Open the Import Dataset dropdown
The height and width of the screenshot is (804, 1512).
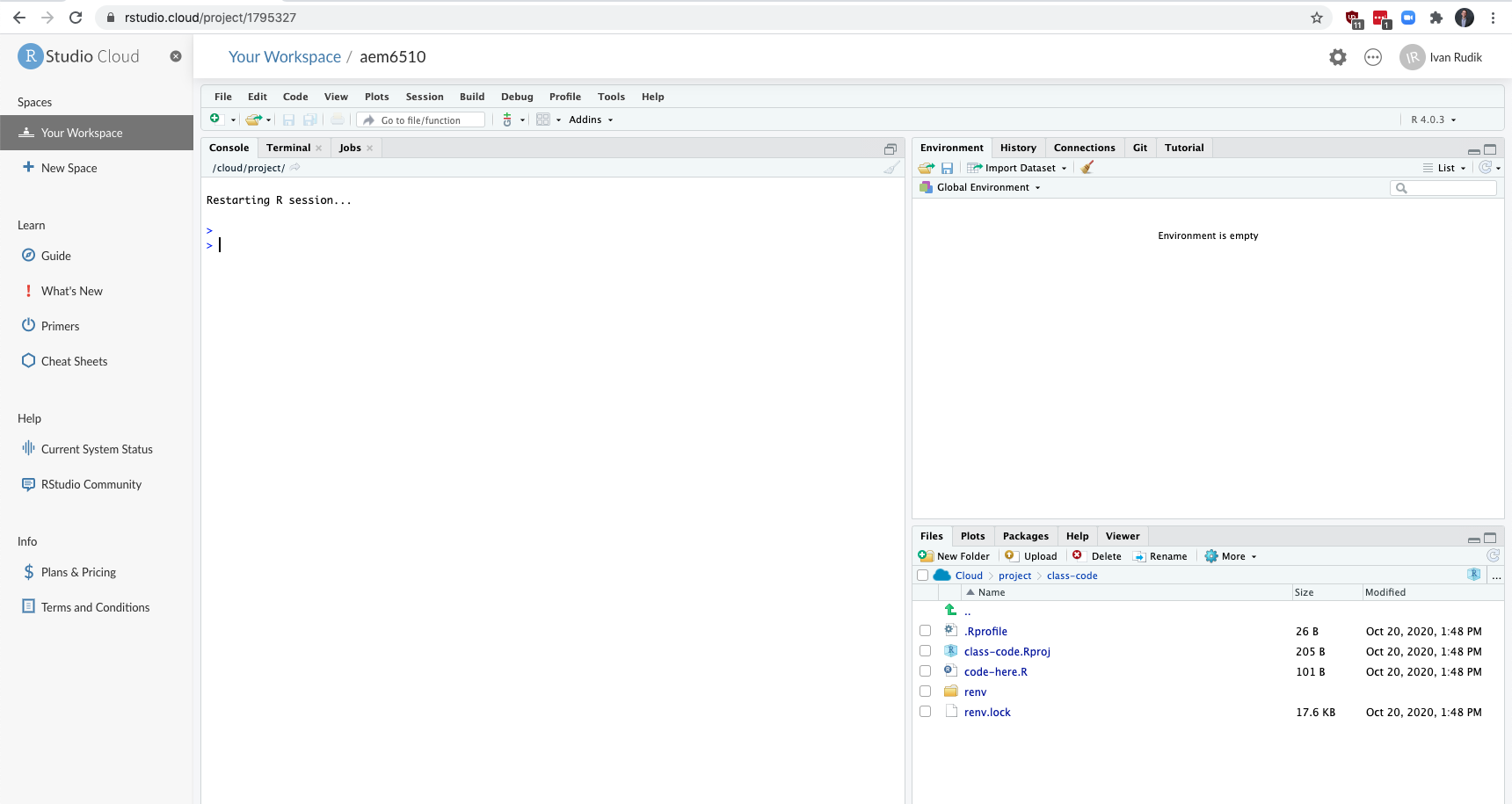1020,168
